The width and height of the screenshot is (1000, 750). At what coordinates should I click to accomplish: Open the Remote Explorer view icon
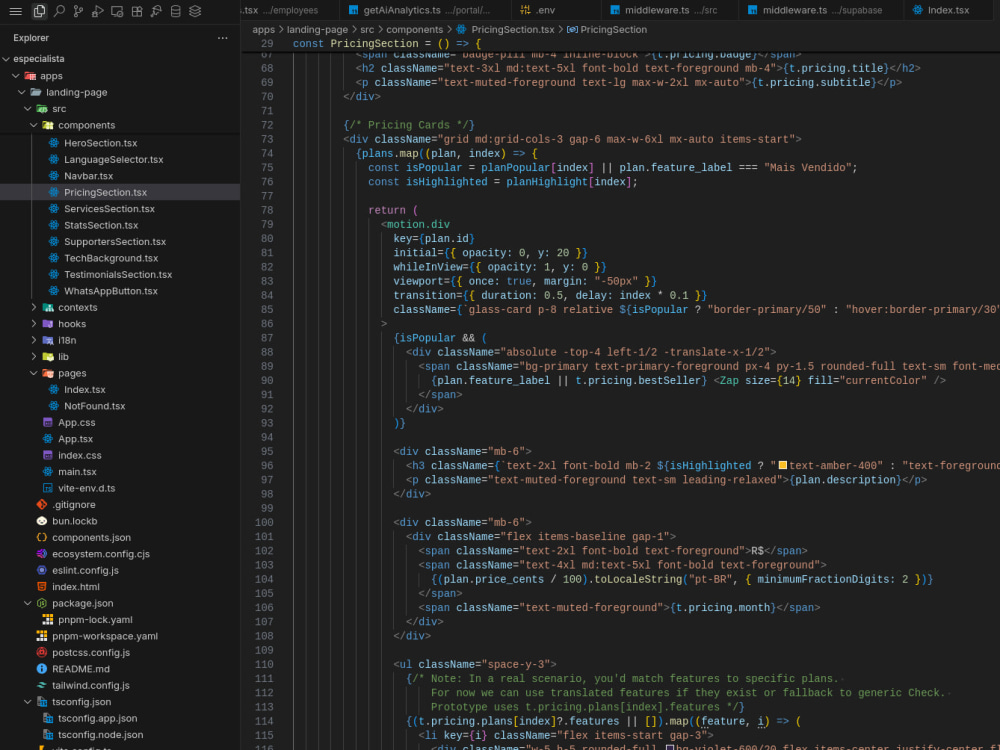click(x=117, y=11)
